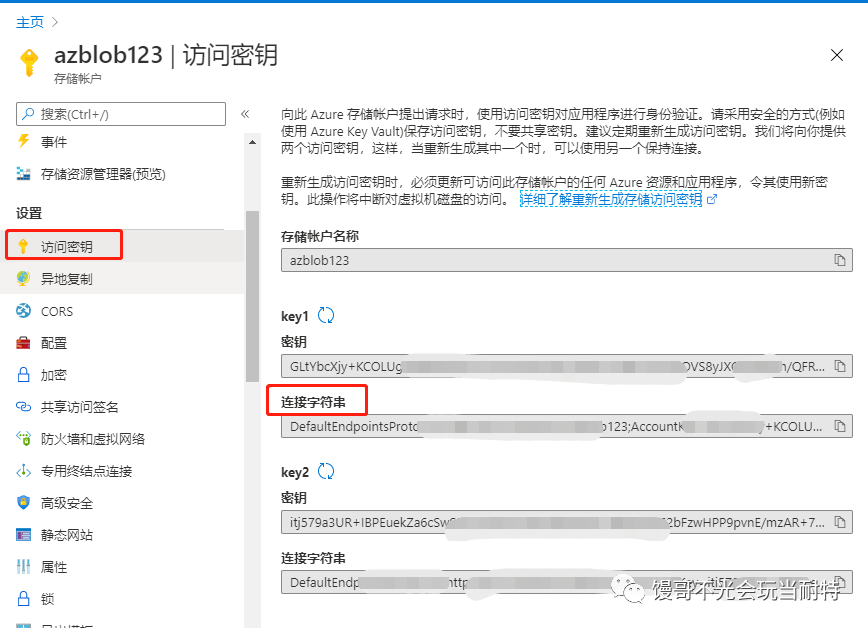Viewport: 868px width, 628px height.
Task: Copy the key2 密钥 value
Action: click(840, 522)
